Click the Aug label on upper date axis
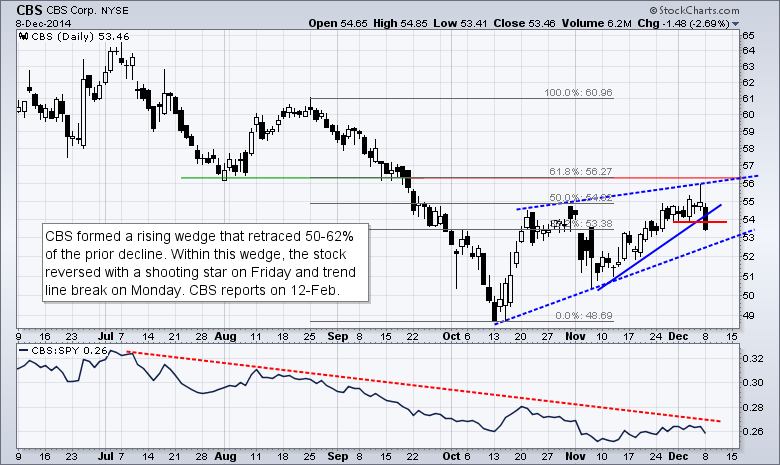The width and height of the screenshot is (780, 465). pos(225,336)
